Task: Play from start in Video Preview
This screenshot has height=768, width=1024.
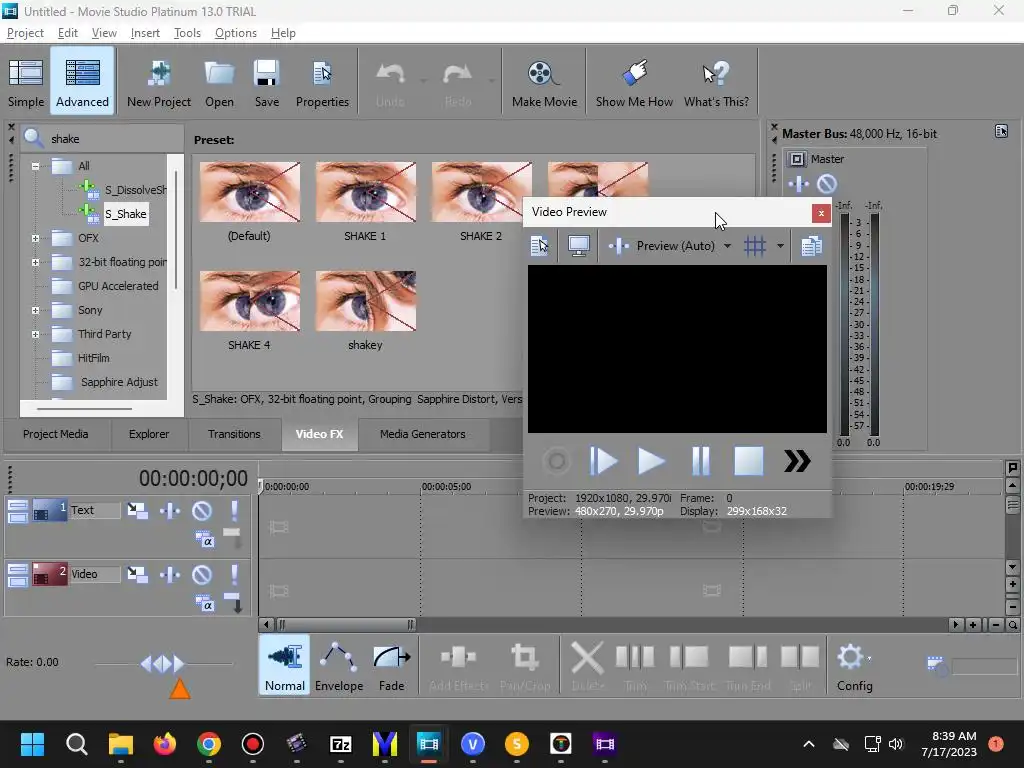Action: coord(603,461)
